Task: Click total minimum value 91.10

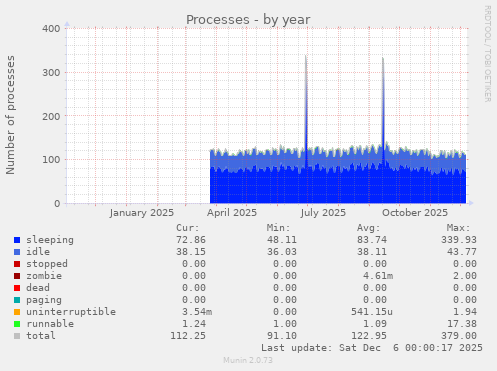Action: point(282,336)
